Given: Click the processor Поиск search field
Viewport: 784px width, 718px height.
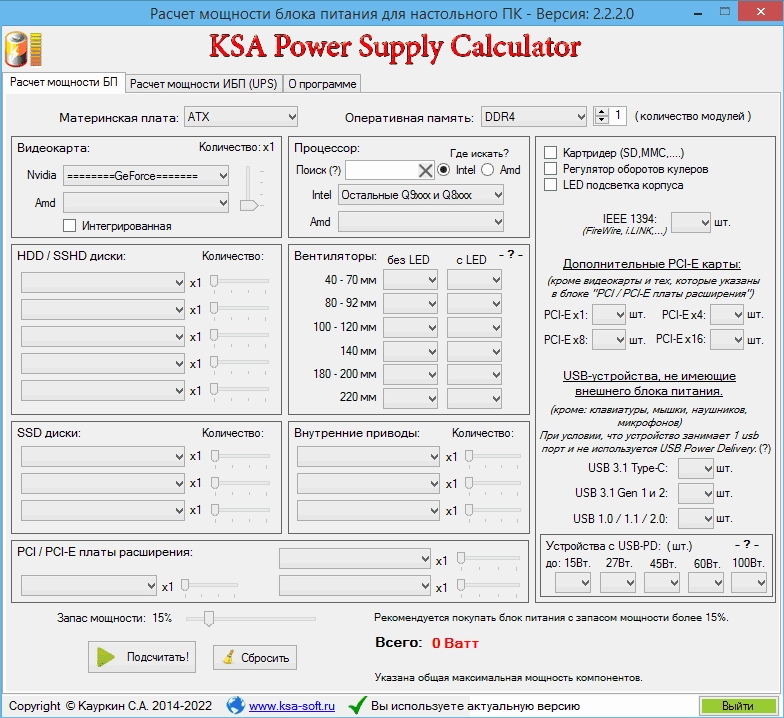Looking at the screenshot, I should click(x=382, y=170).
